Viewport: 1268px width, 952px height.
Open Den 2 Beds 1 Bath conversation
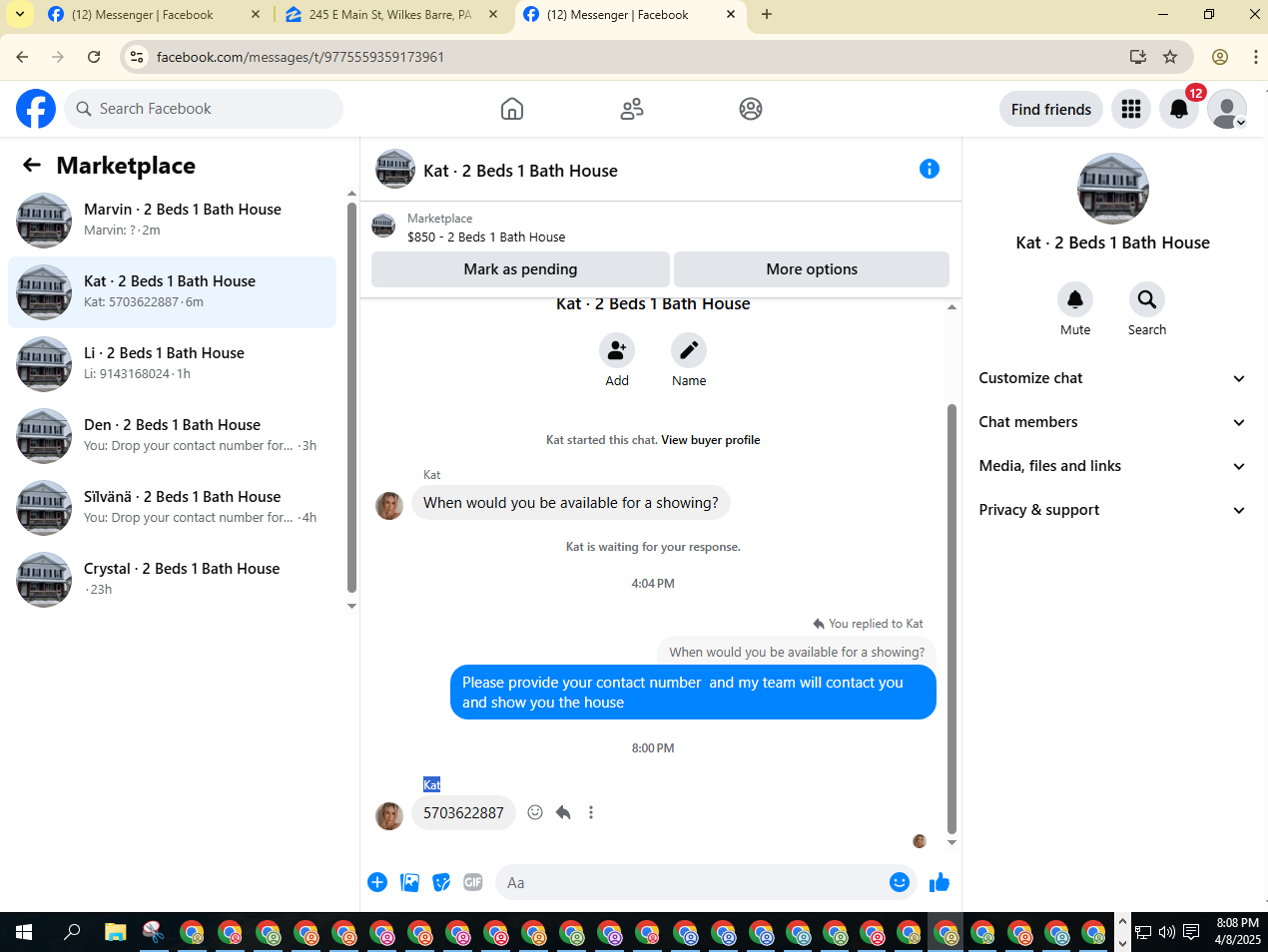173,436
